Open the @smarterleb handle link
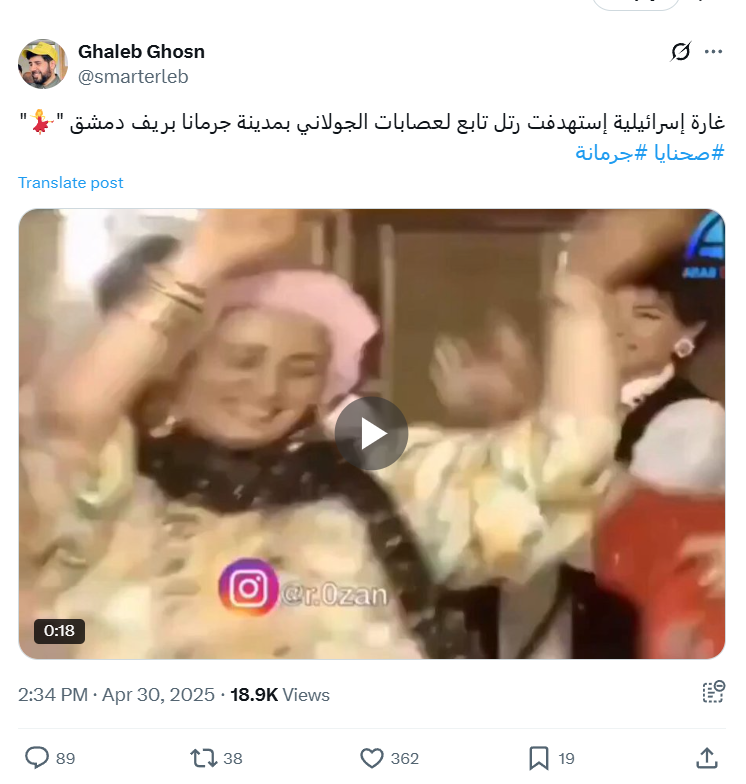The height and width of the screenshot is (784, 746). [133, 76]
